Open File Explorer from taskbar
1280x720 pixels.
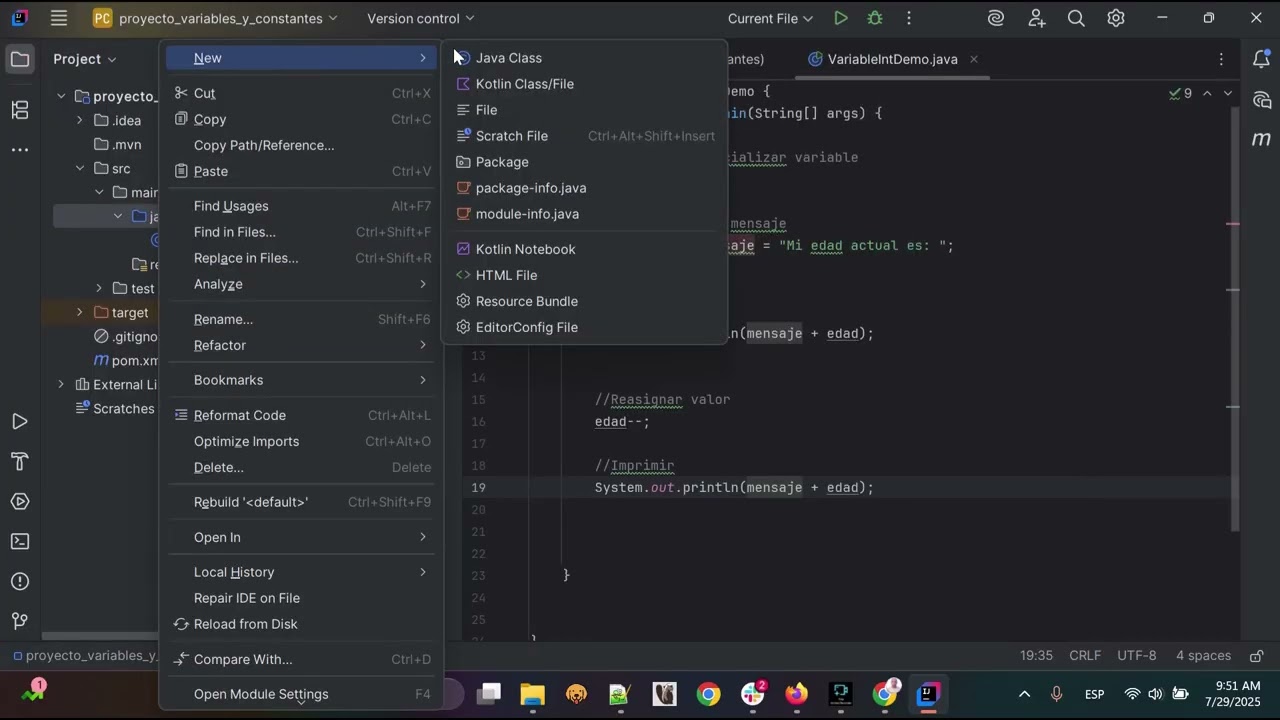(532, 694)
